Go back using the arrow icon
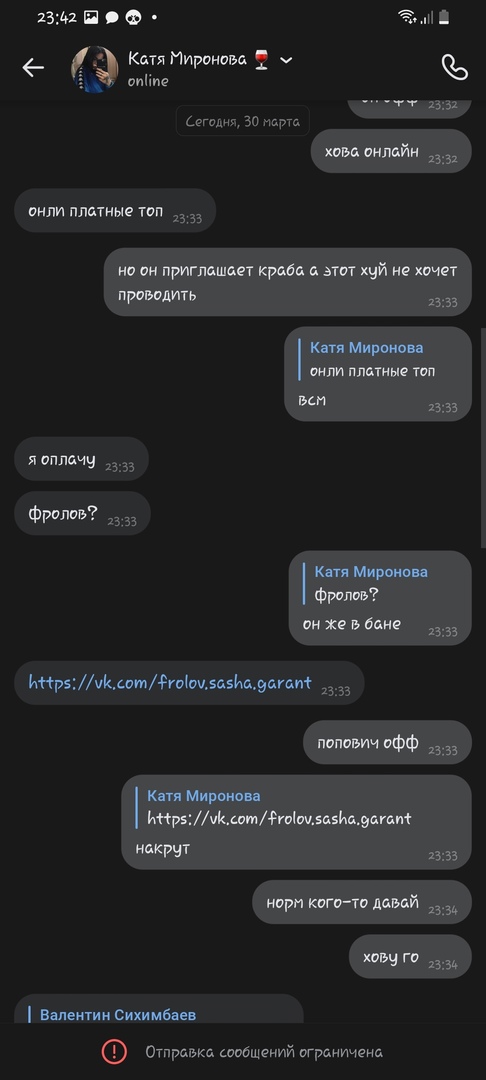486x1080 pixels. 32,68
